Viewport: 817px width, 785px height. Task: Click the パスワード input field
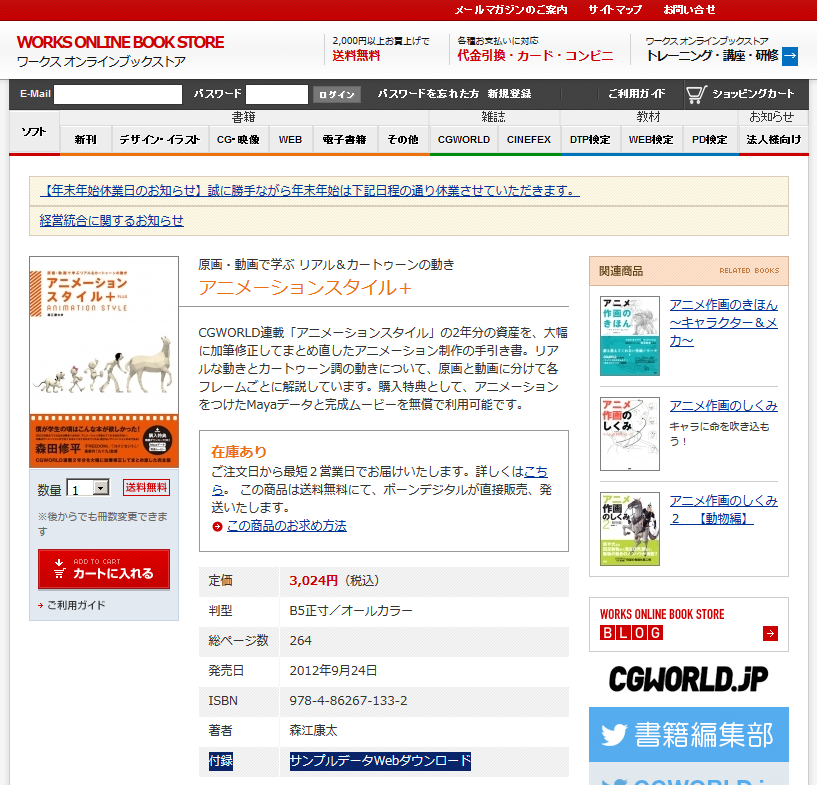[277, 94]
